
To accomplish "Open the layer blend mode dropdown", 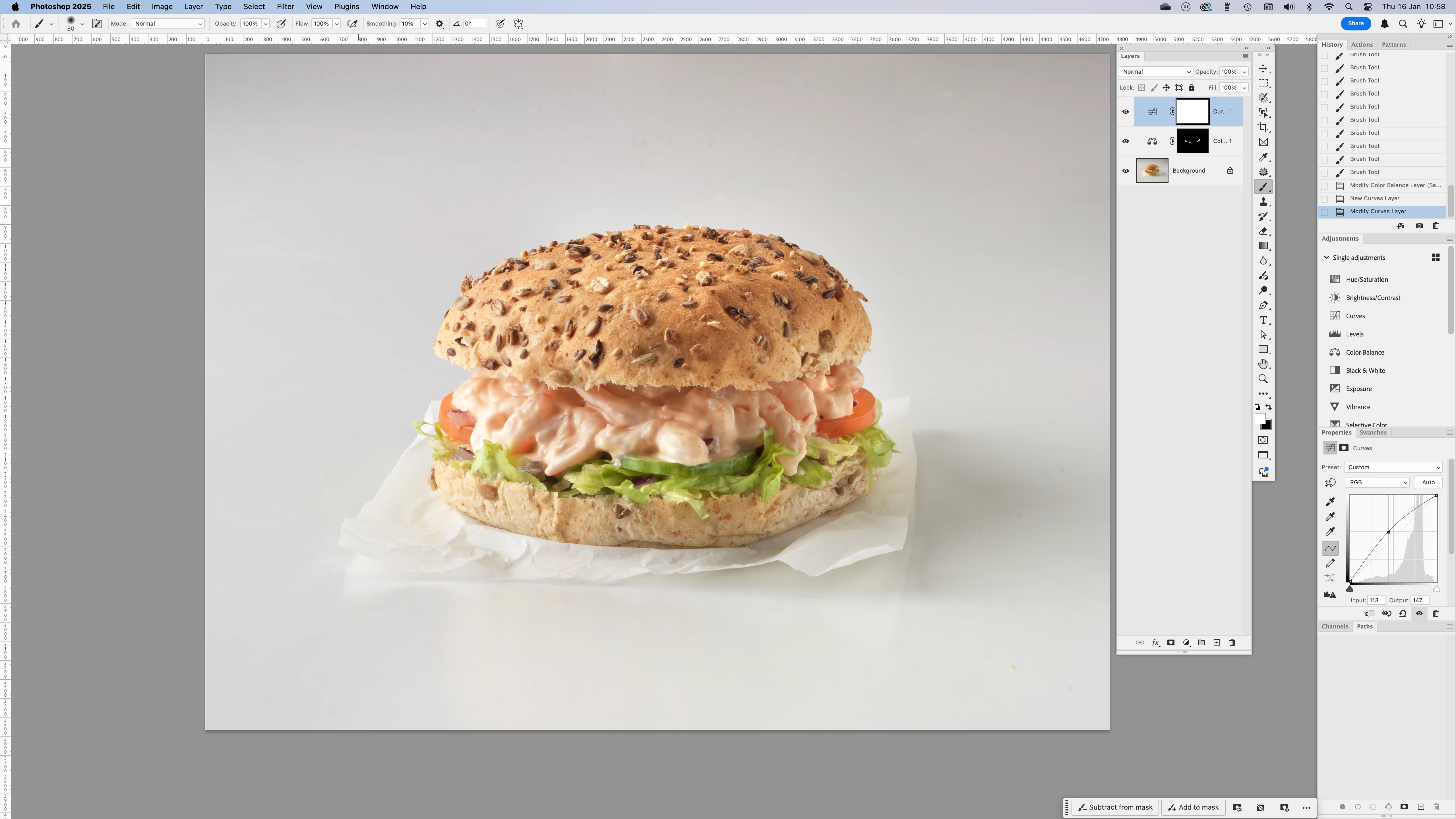I will click(x=1155, y=72).
